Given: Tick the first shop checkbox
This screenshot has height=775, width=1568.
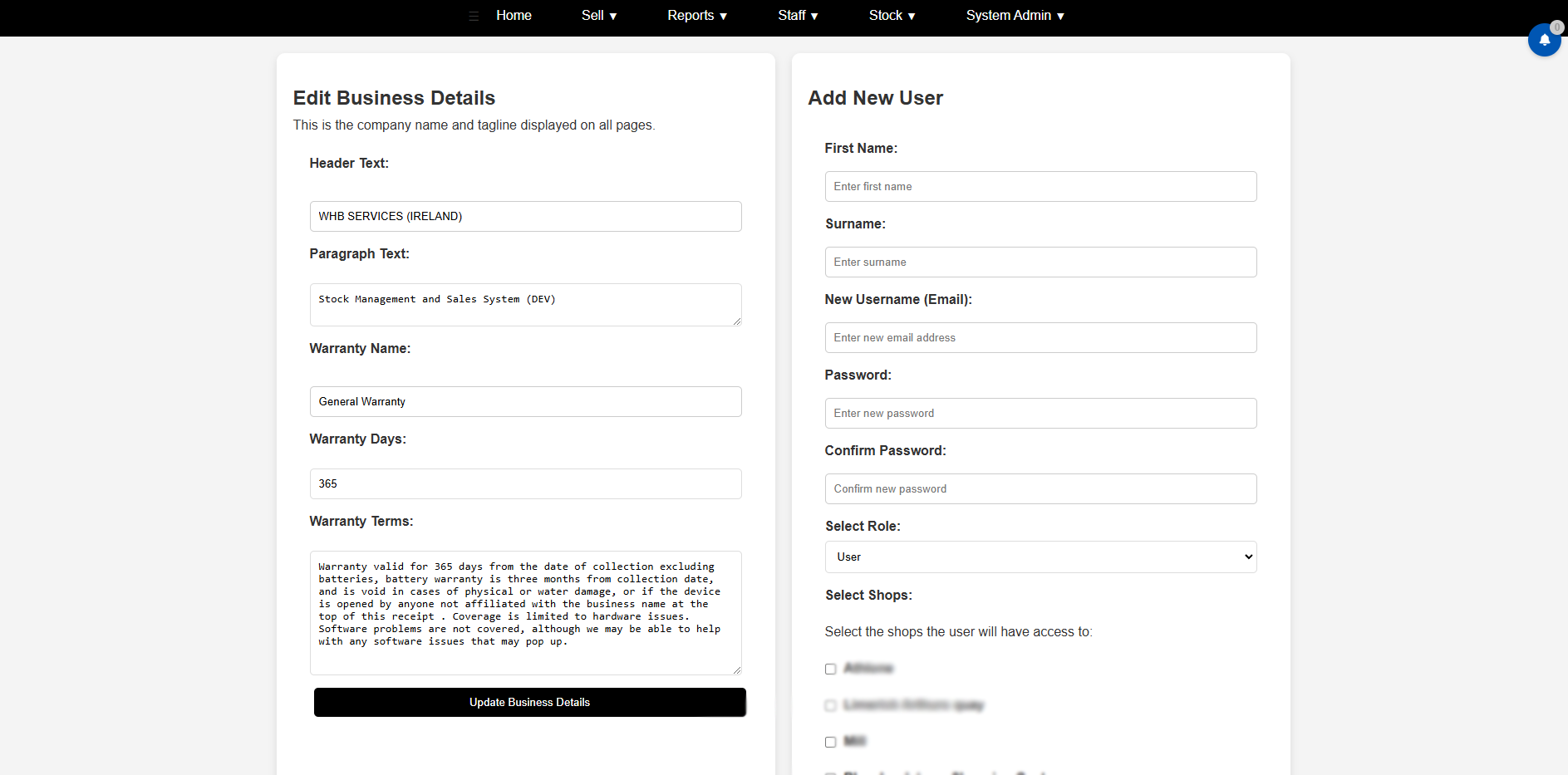Looking at the screenshot, I should tap(830, 669).
